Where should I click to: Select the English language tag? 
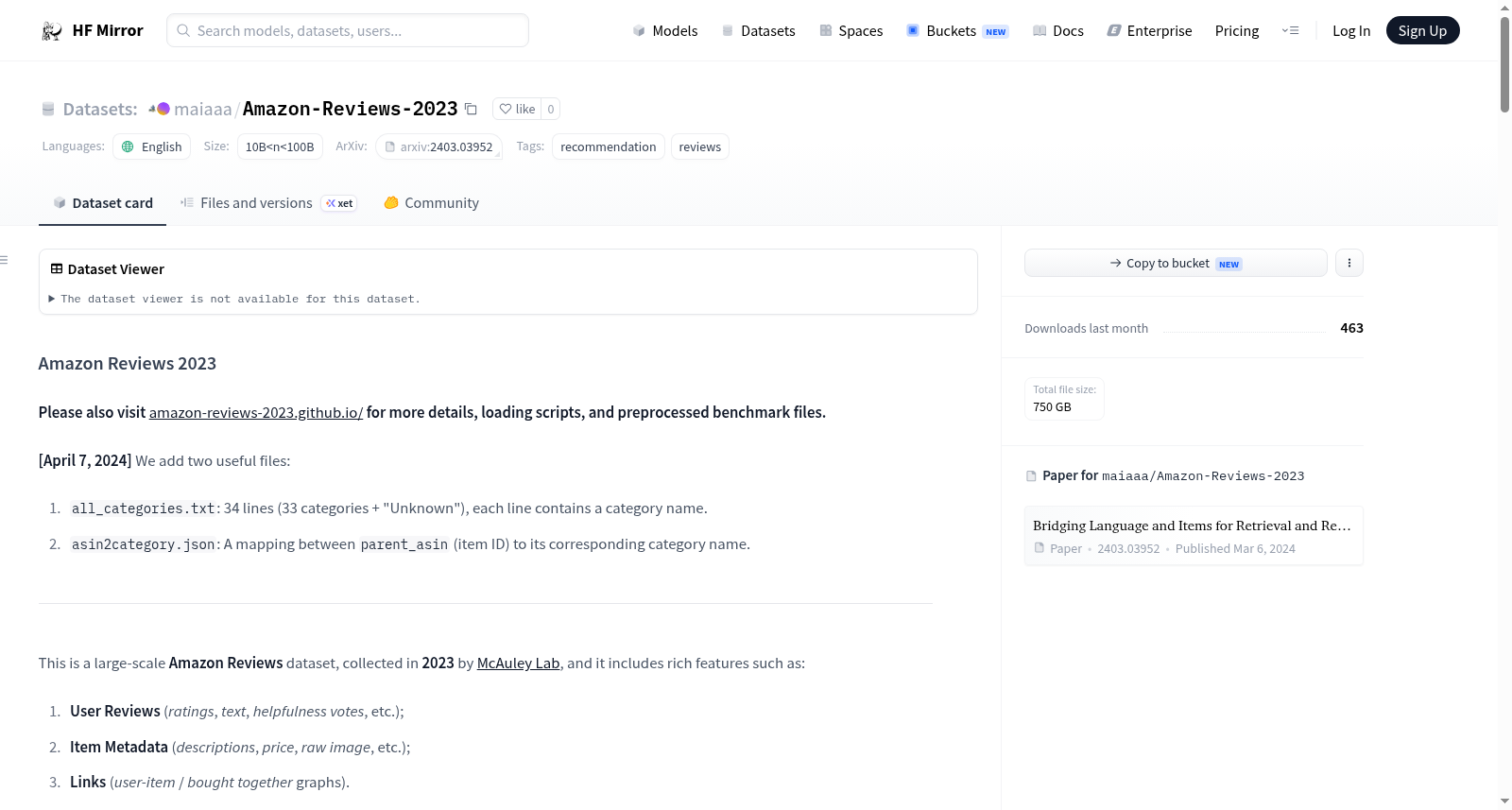tap(152, 146)
